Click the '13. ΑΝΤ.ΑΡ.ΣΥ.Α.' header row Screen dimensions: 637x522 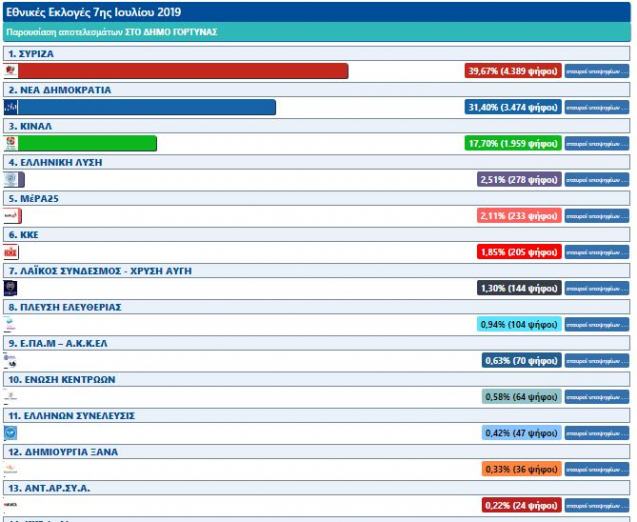(x=316, y=488)
